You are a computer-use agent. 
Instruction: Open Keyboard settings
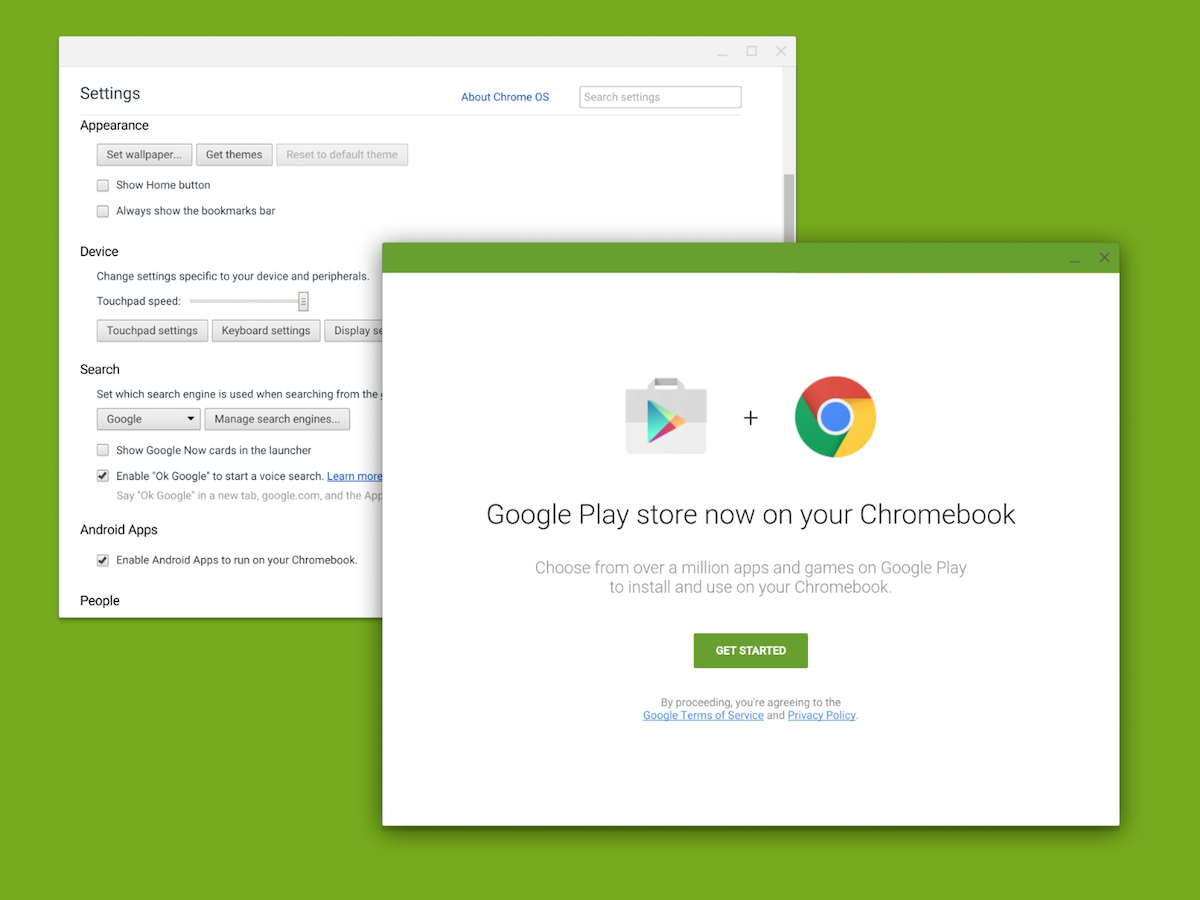[266, 331]
